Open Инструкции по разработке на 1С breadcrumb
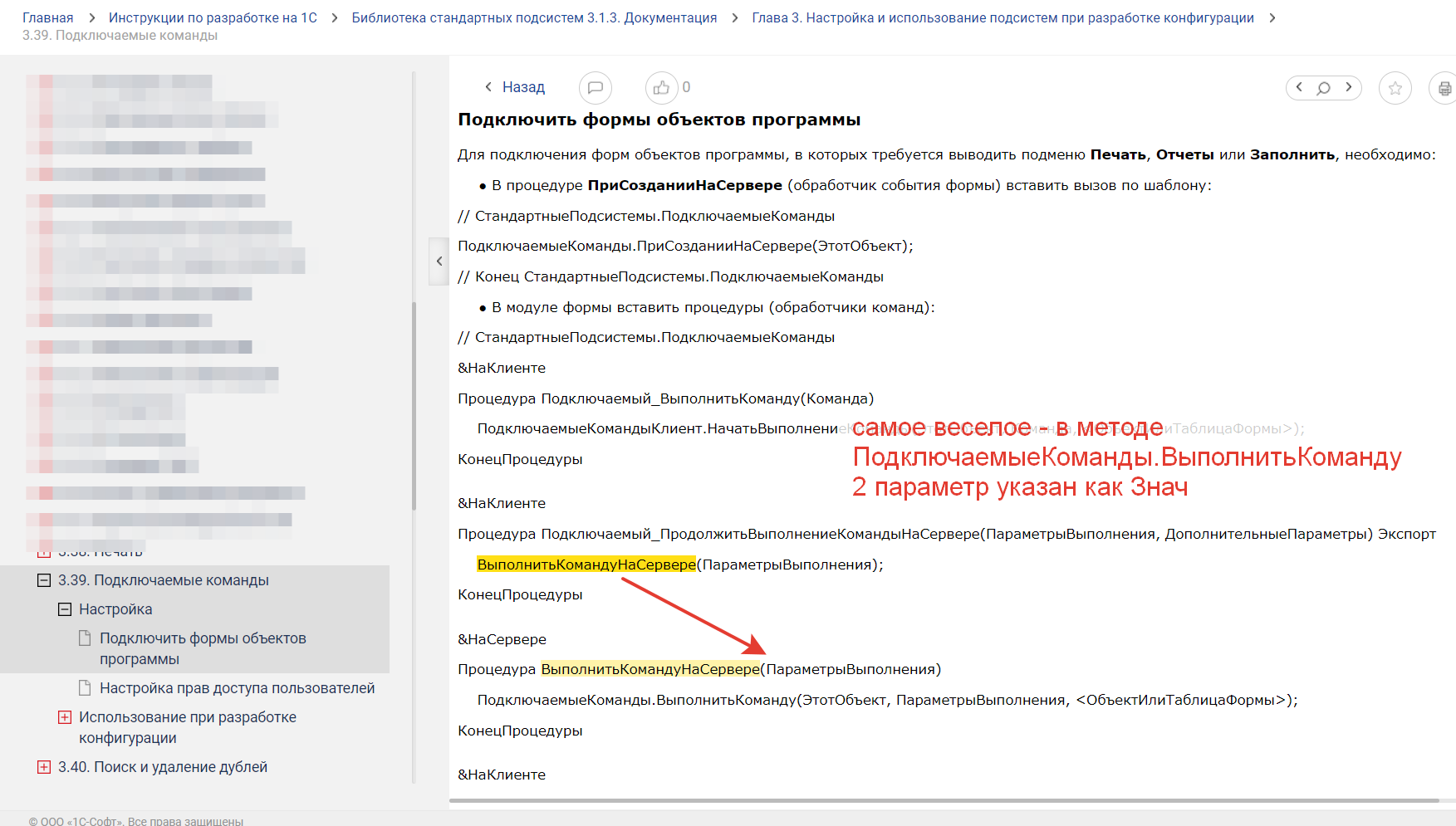Screen dimensions: 1456x826 (213, 17)
